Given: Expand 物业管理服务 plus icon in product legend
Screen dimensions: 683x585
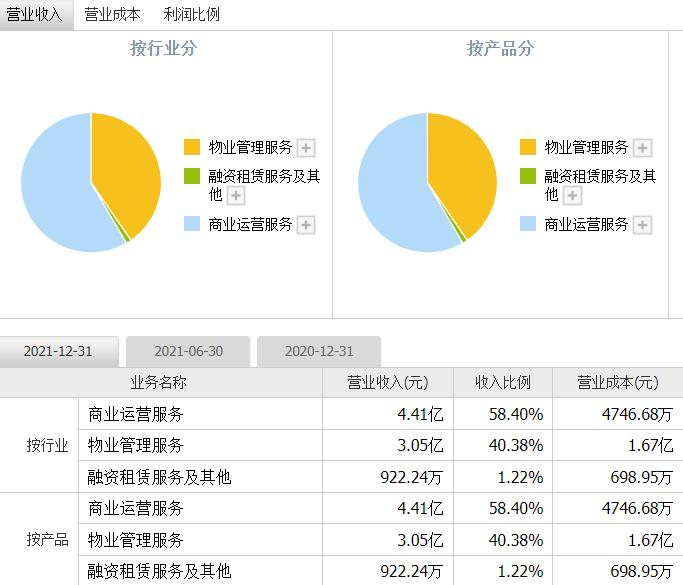Looking at the screenshot, I should click(x=642, y=148).
